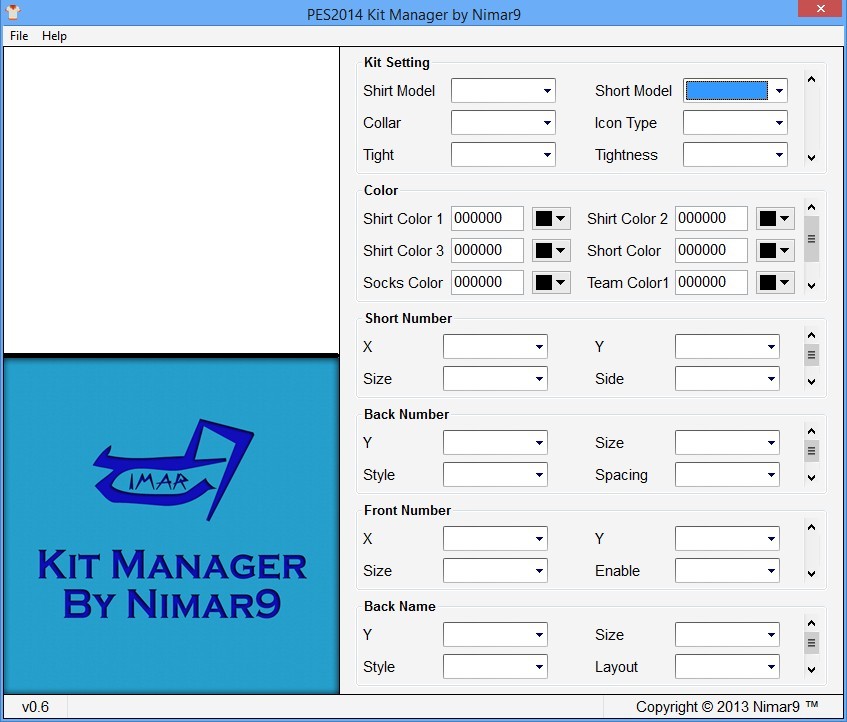Viewport: 847px width, 722px height.
Task: Pick Short Color from black swatch
Action: coord(775,251)
